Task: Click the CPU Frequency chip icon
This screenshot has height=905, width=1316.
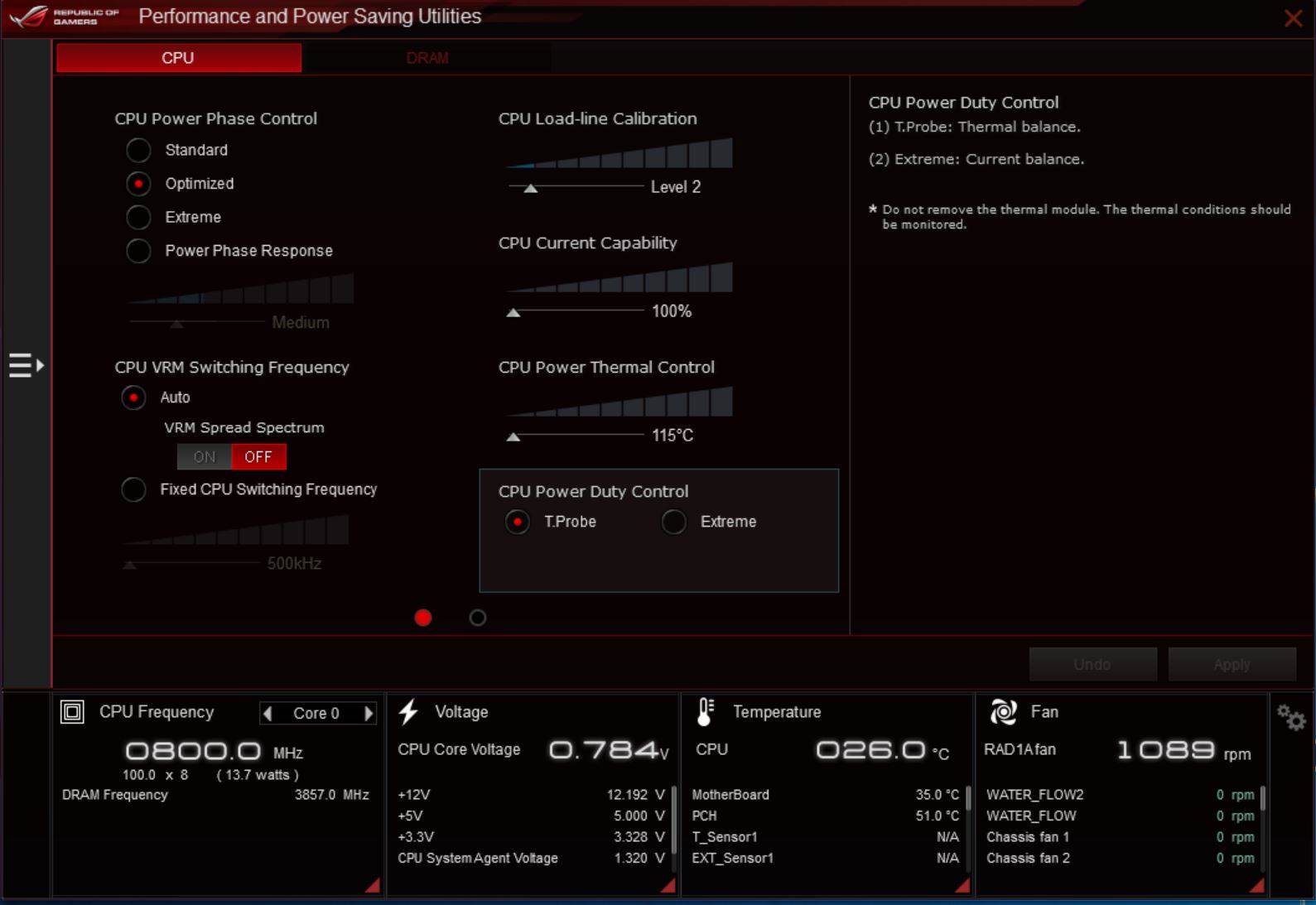Action: (72, 712)
